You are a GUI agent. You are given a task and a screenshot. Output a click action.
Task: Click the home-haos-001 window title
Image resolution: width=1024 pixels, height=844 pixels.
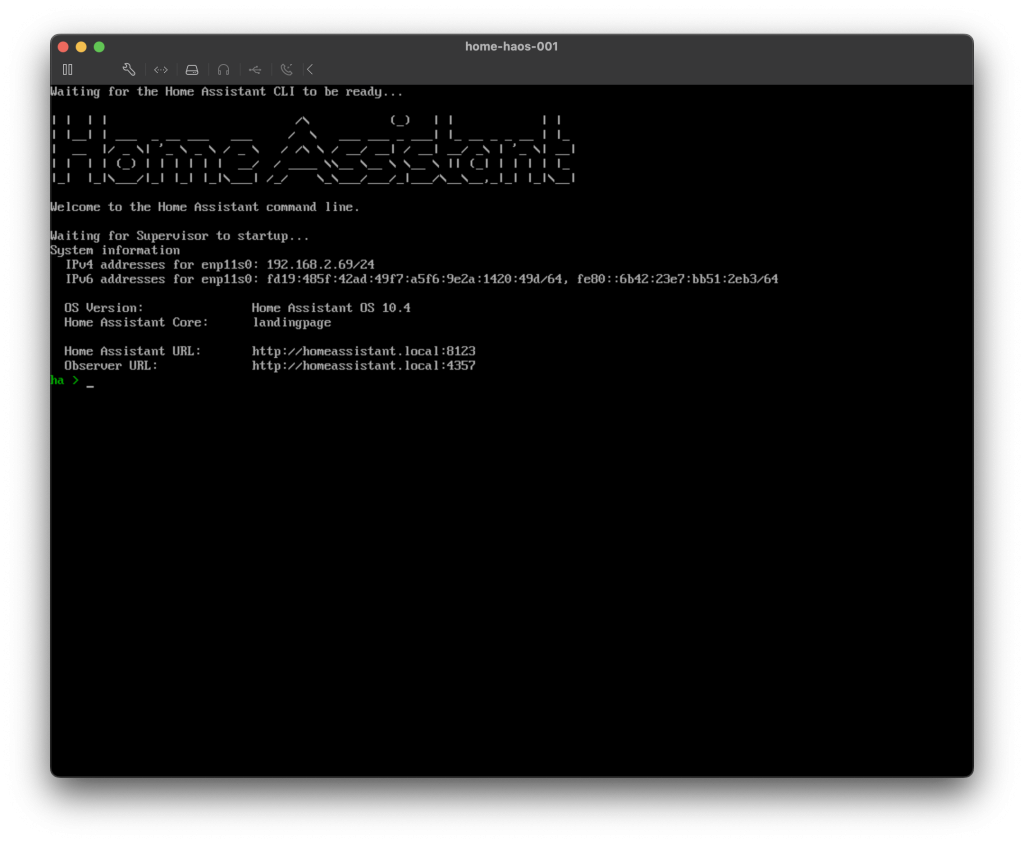click(511, 47)
